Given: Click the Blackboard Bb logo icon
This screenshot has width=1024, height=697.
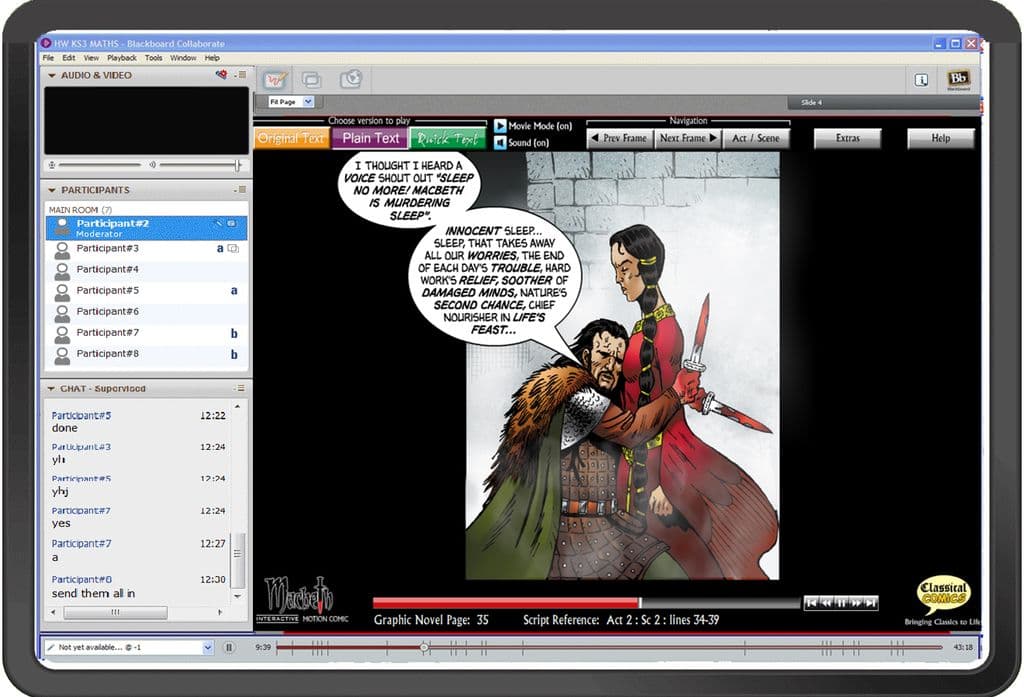Looking at the screenshot, I should tap(958, 79).
